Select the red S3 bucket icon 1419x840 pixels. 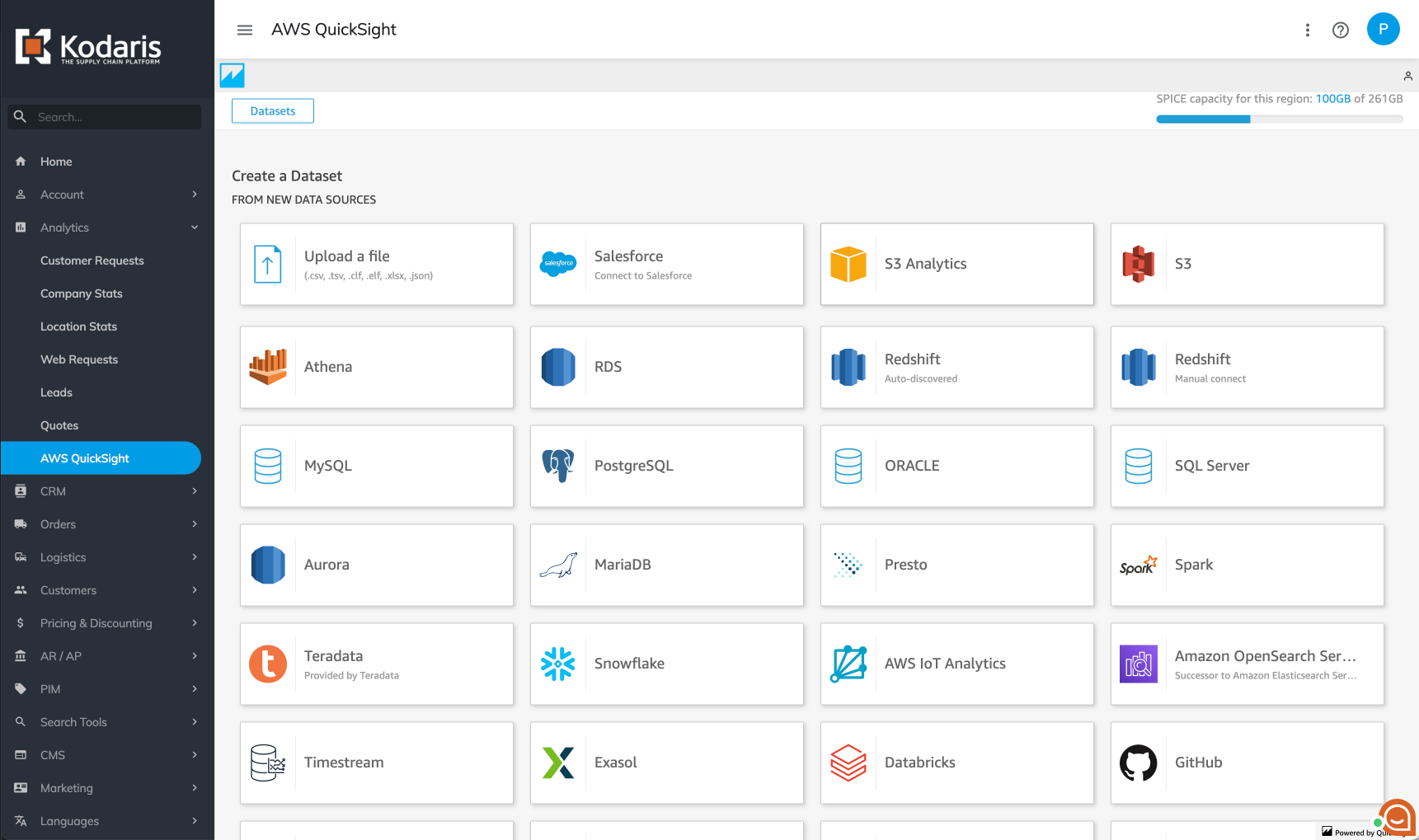(1139, 265)
